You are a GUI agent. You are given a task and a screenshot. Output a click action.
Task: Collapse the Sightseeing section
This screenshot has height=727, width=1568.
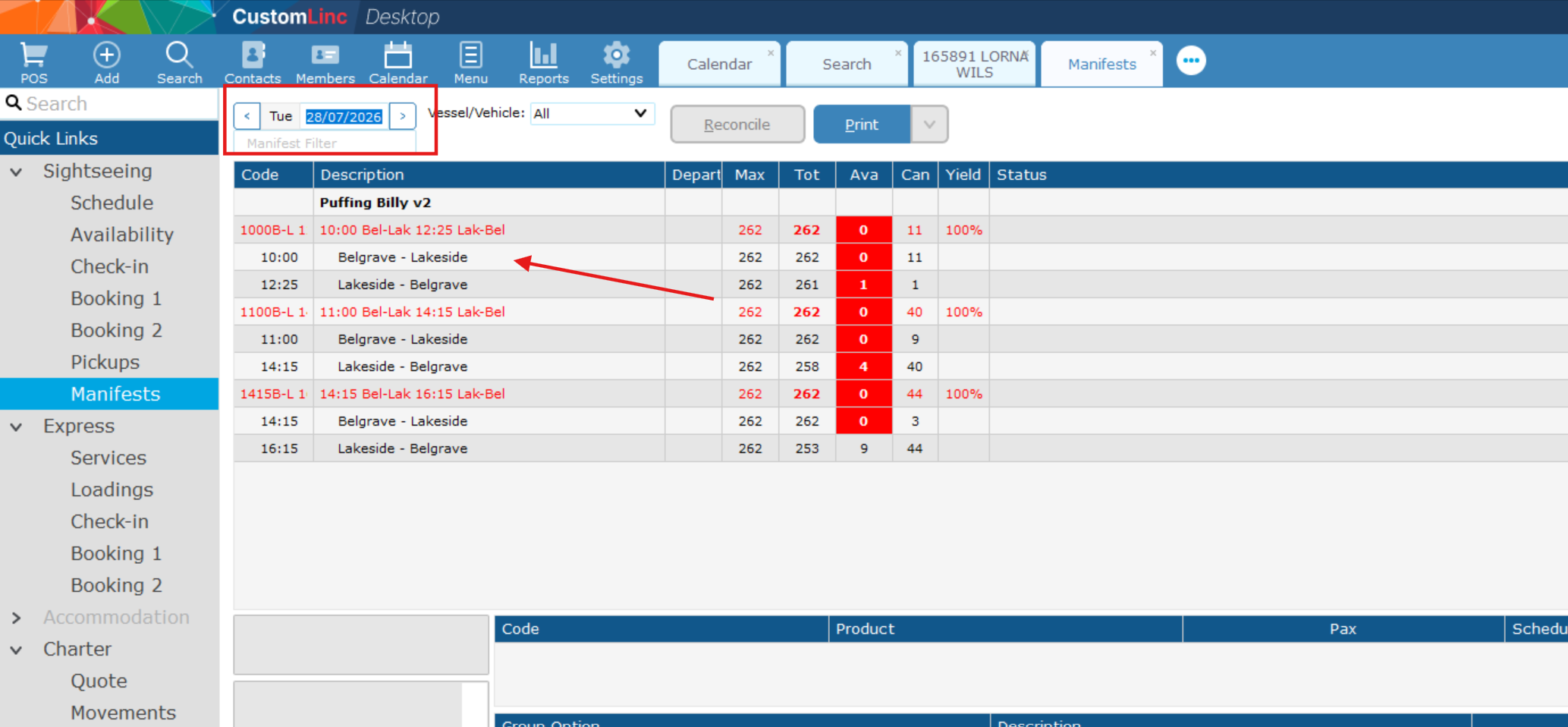tap(16, 172)
